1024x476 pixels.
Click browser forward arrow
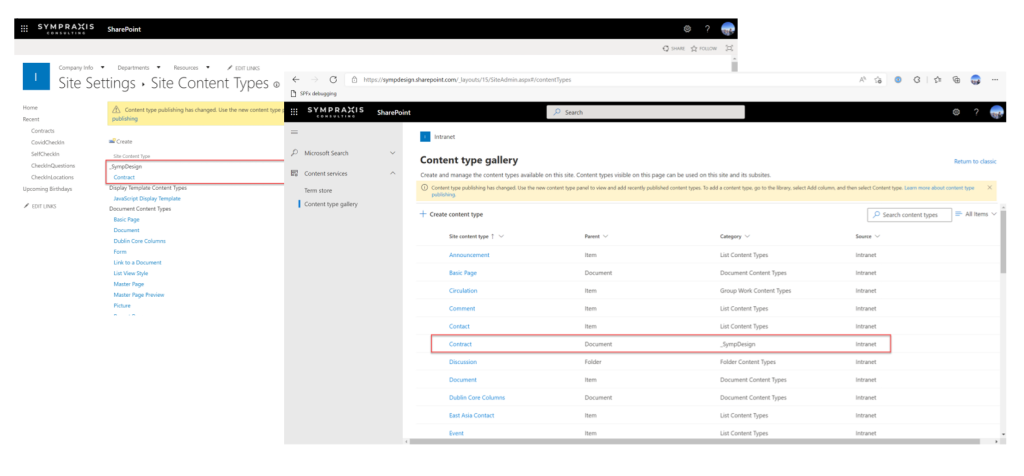coord(314,79)
